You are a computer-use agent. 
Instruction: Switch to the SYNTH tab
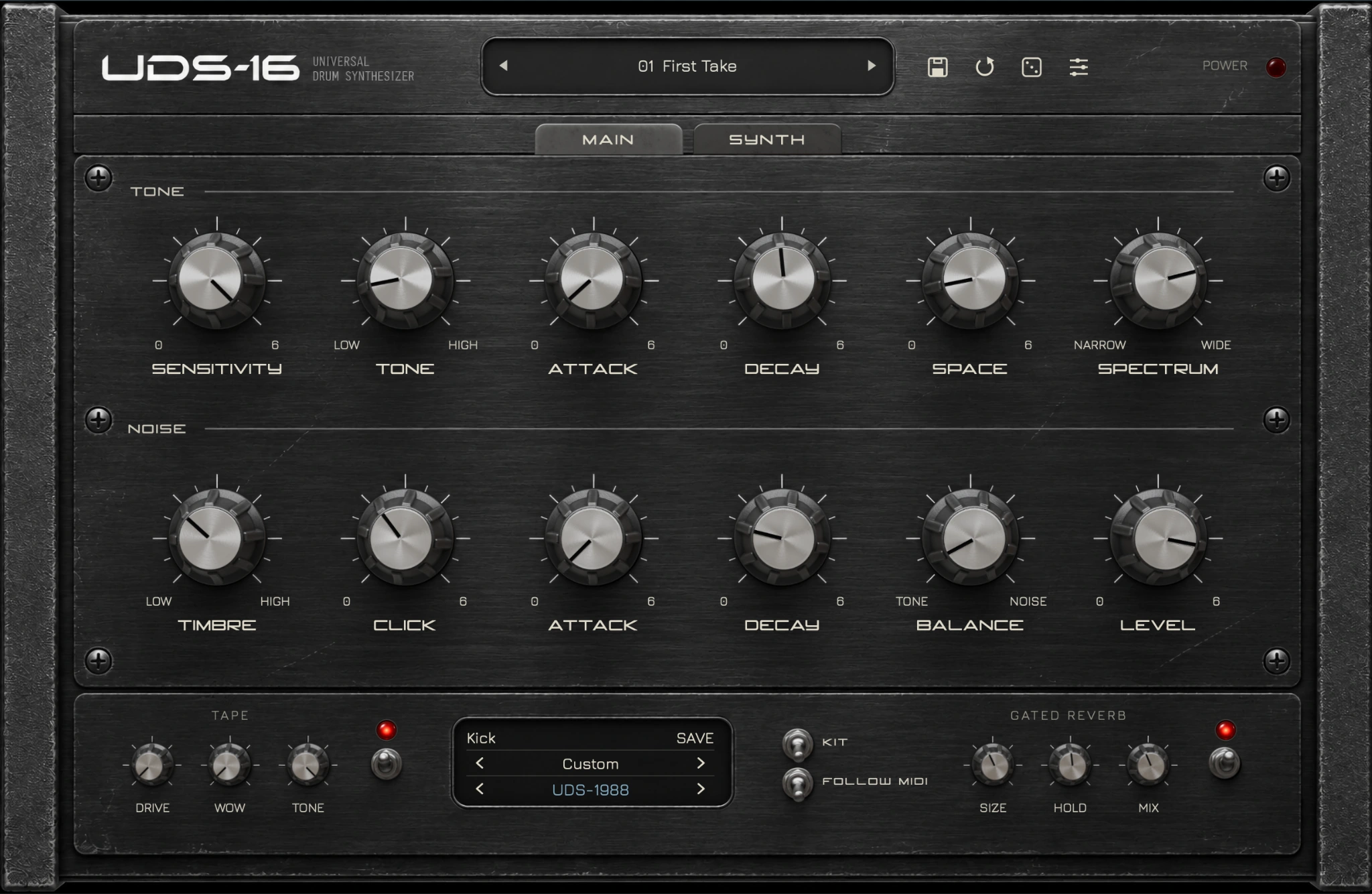pos(766,139)
